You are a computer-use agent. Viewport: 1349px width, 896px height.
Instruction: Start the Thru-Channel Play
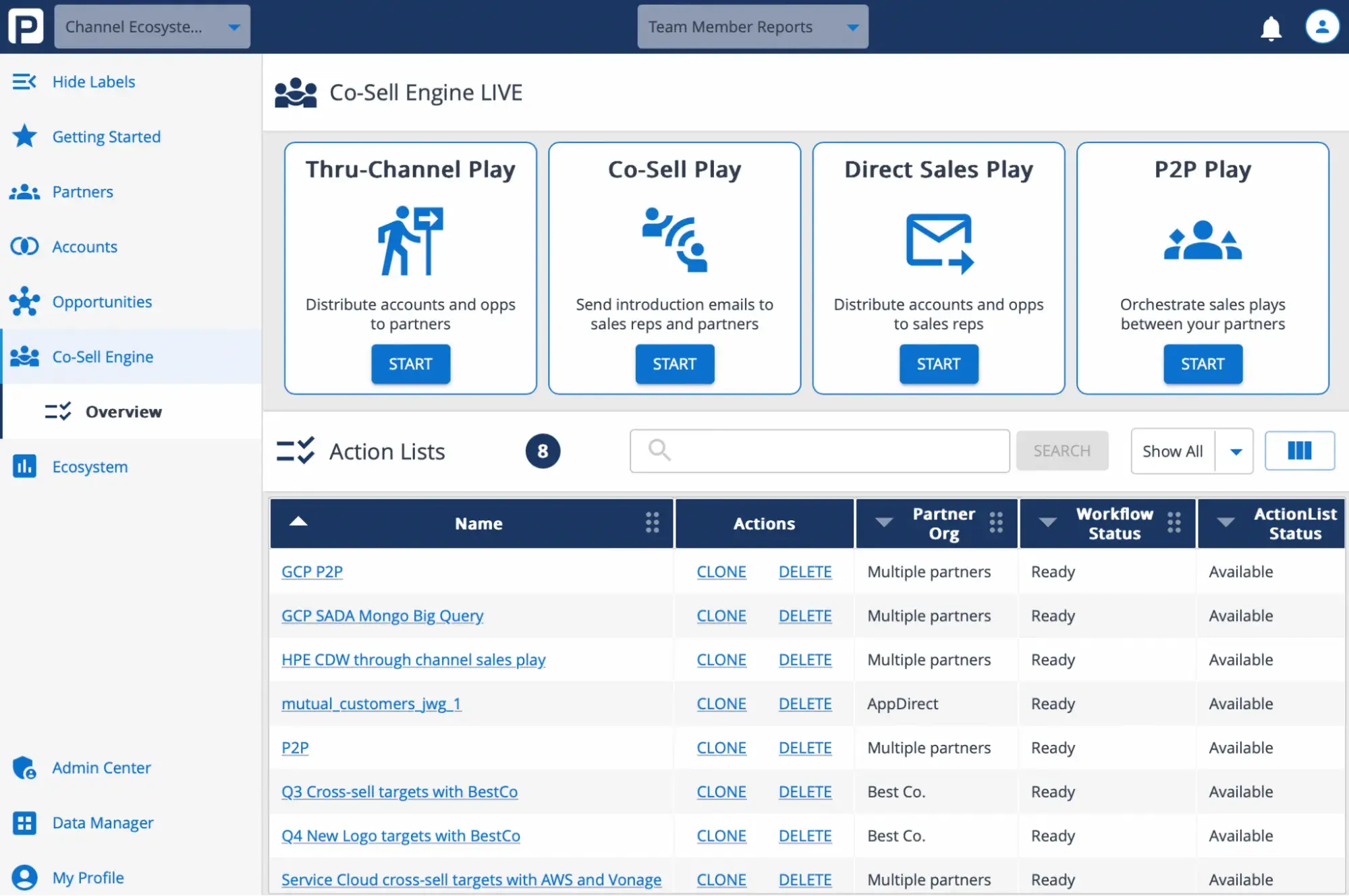point(410,364)
